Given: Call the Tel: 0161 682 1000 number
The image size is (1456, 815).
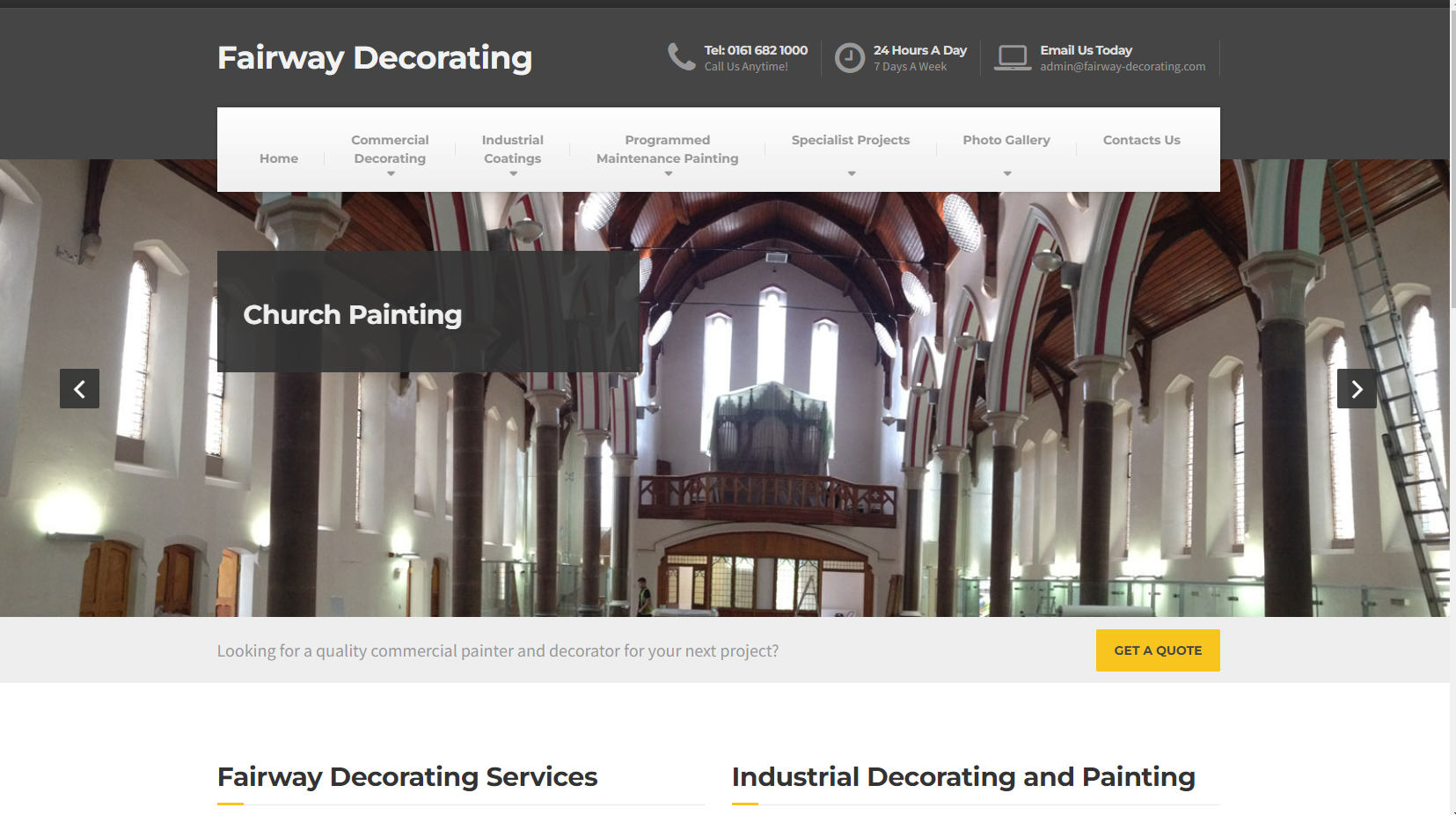Looking at the screenshot, I should [753, 50].
